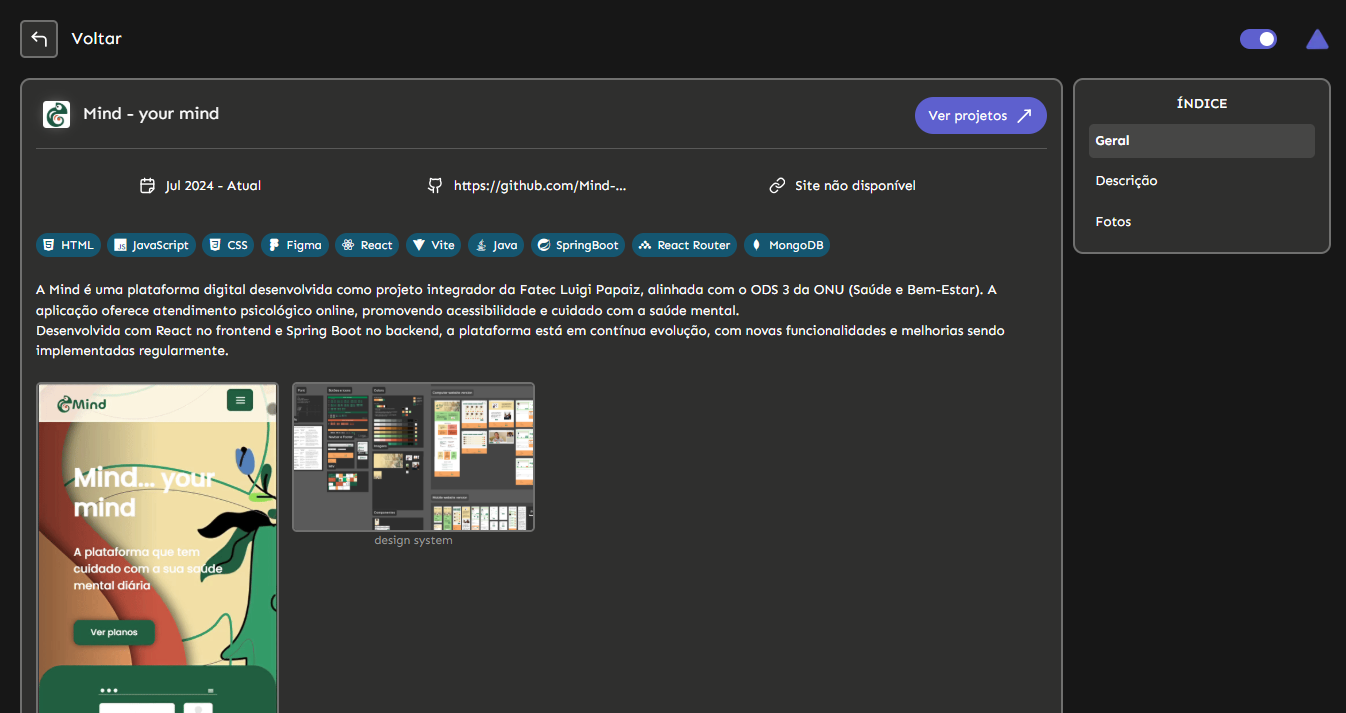
Task: Click the CSS tag
Action: pos(228,245)
